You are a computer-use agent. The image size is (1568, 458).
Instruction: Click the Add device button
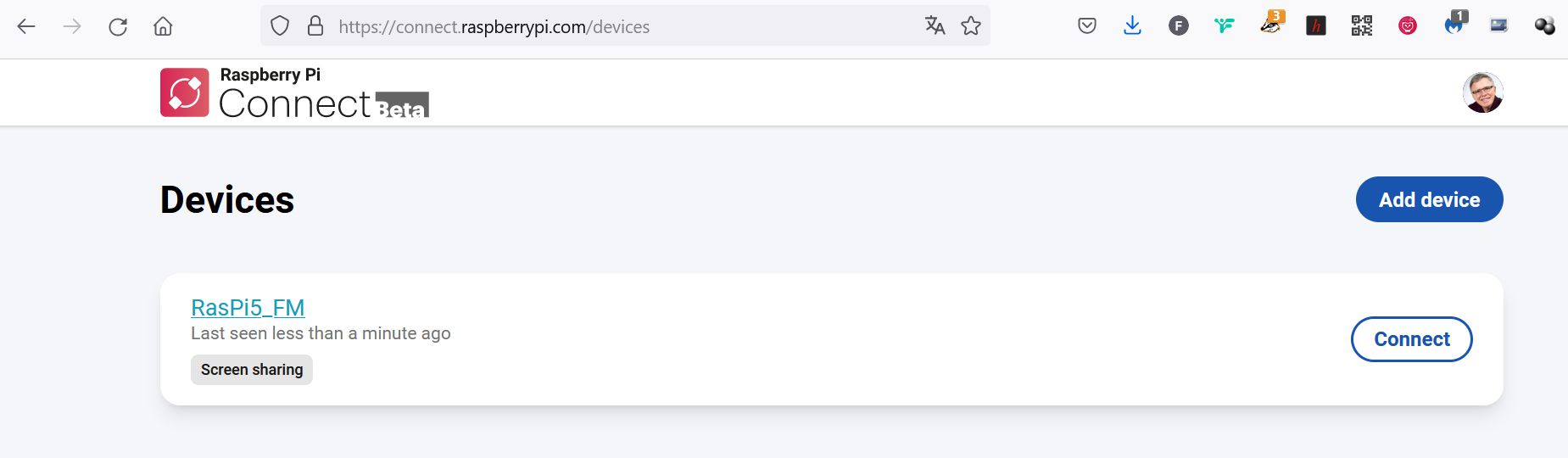tap(1429, 199)
